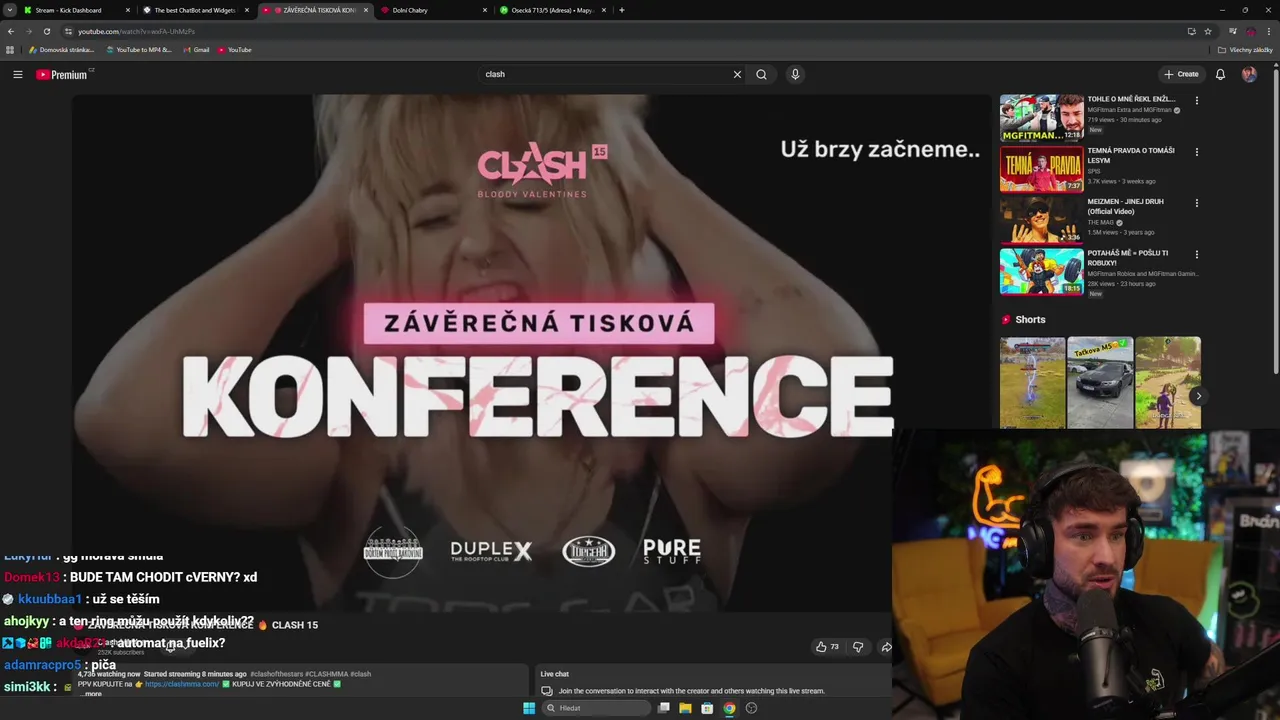
Task: Open the apps grid in bookmarks bar
Action: 10,49
